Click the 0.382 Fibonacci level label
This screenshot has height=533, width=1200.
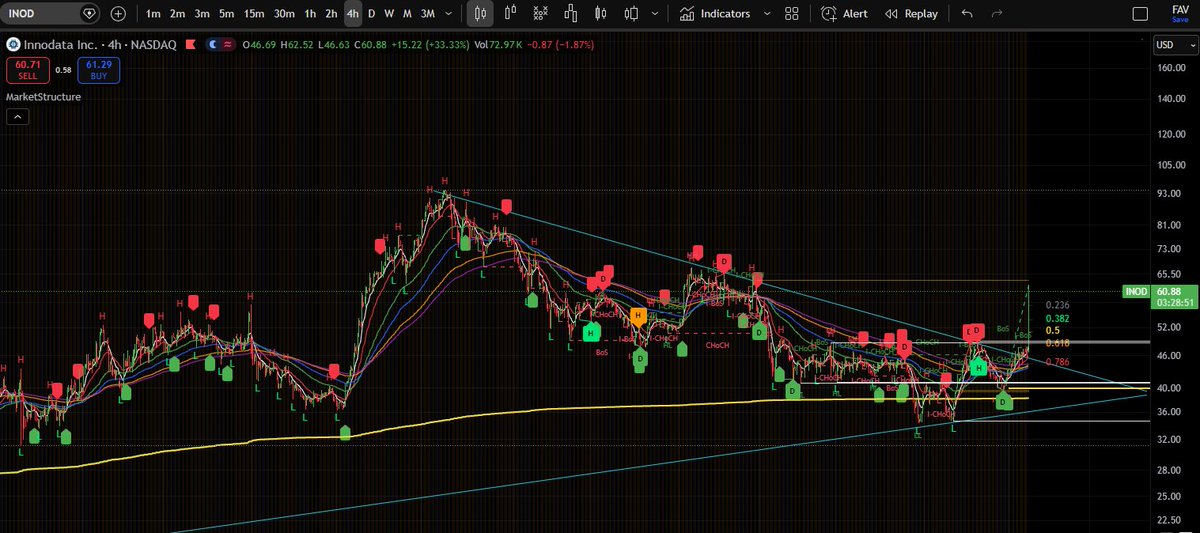[x=1058, y=317]
